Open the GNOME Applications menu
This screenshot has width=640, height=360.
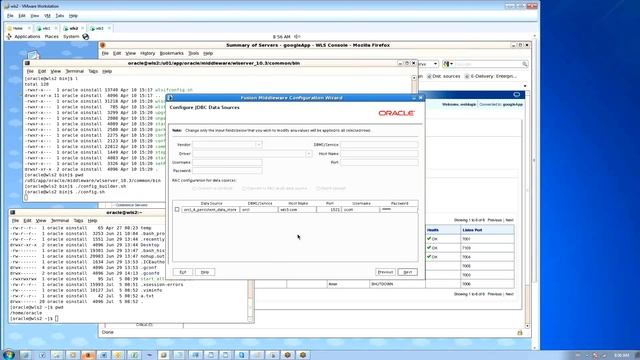click(x=27, y=37)
